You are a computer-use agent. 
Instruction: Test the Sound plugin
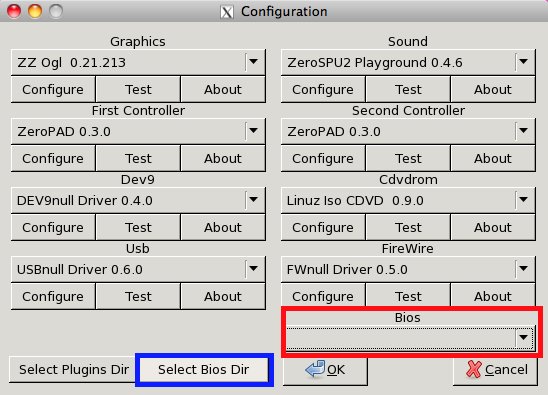click(x=408, y=89)
